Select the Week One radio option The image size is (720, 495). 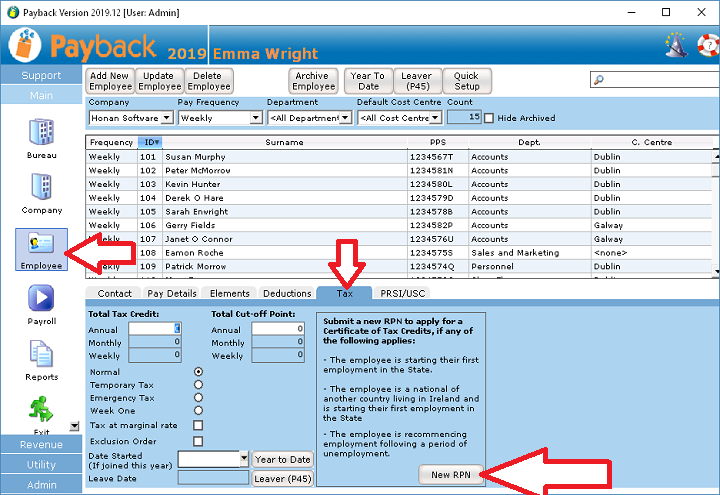198,411
